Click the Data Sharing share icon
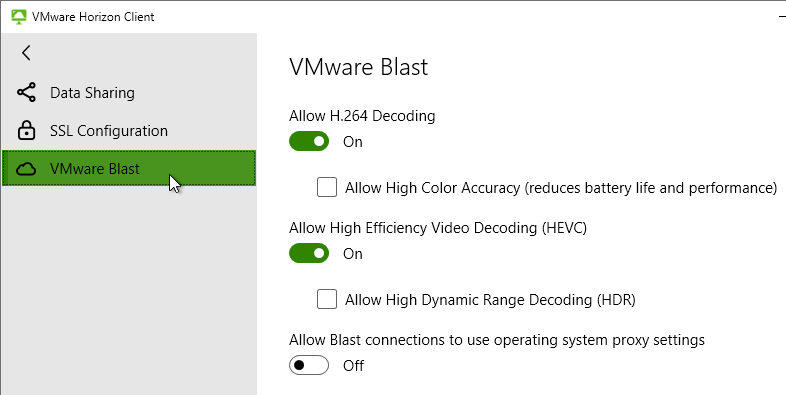This screenshot has height=395, width=786. click(26, 93)
